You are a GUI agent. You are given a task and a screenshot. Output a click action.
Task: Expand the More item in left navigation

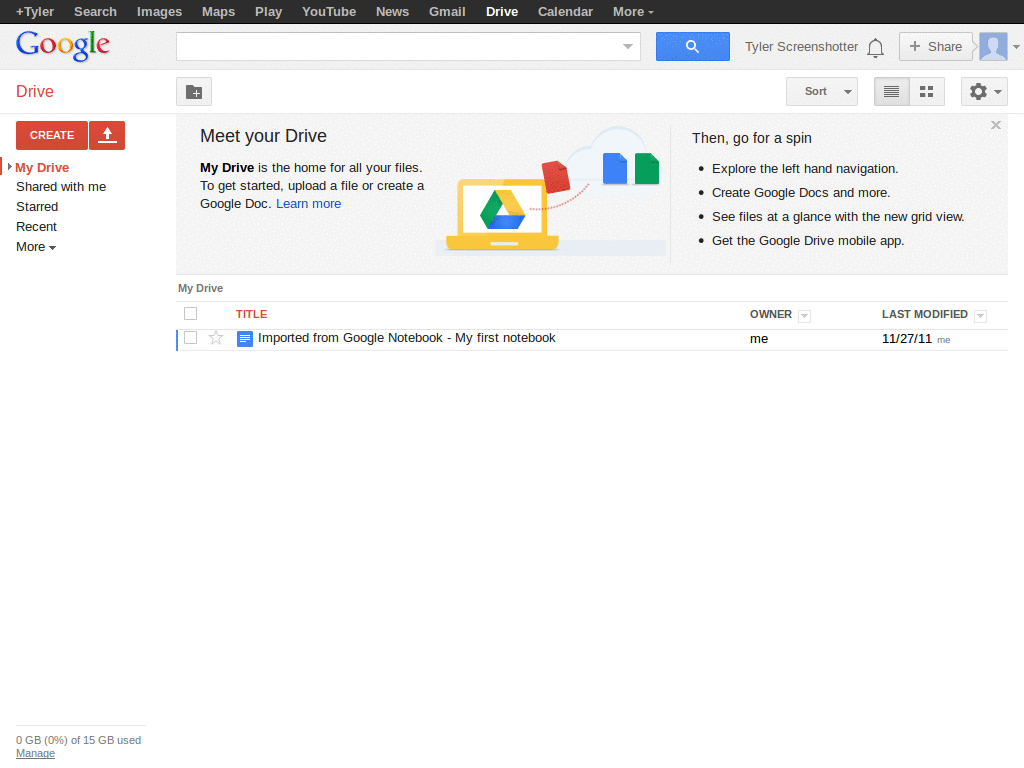(x=36, y=247)
